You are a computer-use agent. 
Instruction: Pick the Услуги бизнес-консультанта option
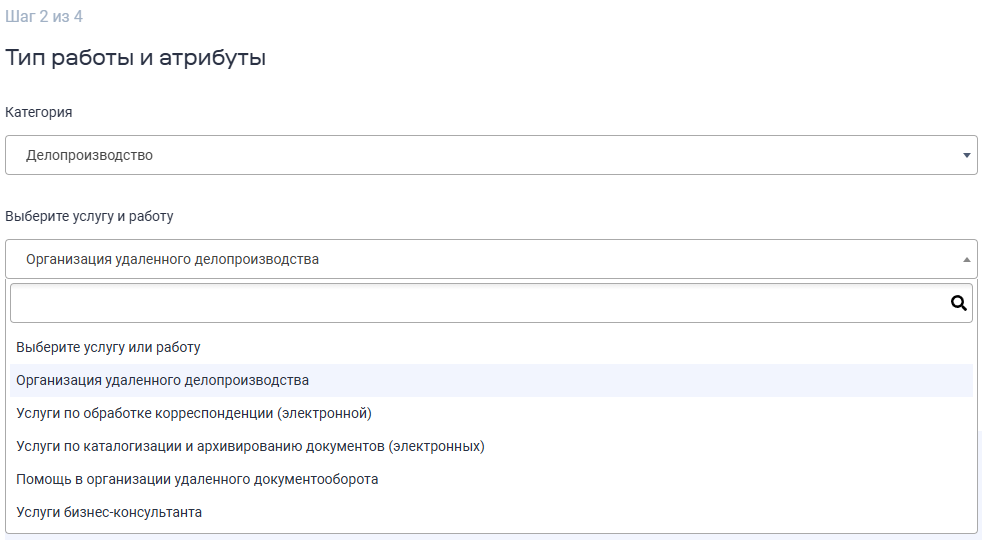pos(109,512)
